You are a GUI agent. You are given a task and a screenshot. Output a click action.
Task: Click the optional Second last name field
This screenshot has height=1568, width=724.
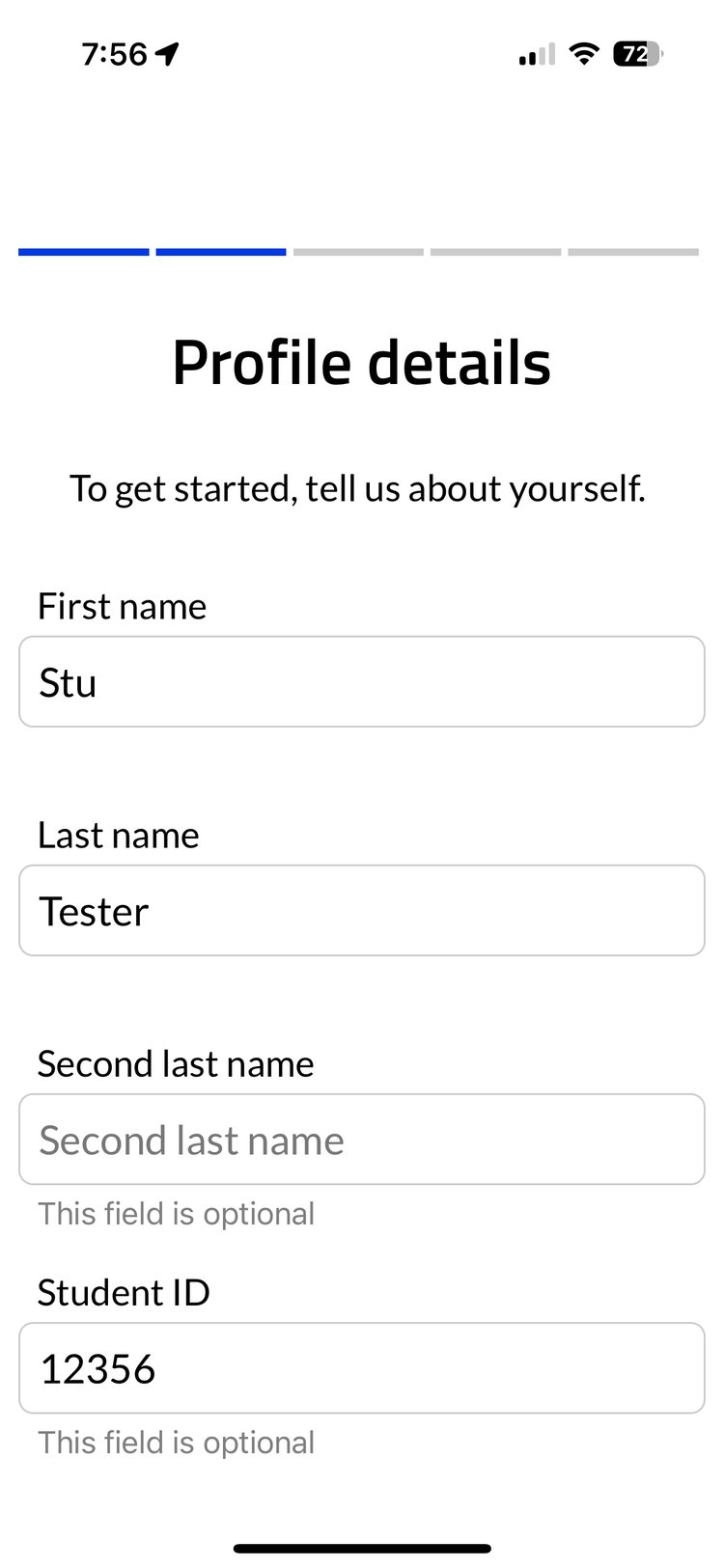[x=362, y=1139]
